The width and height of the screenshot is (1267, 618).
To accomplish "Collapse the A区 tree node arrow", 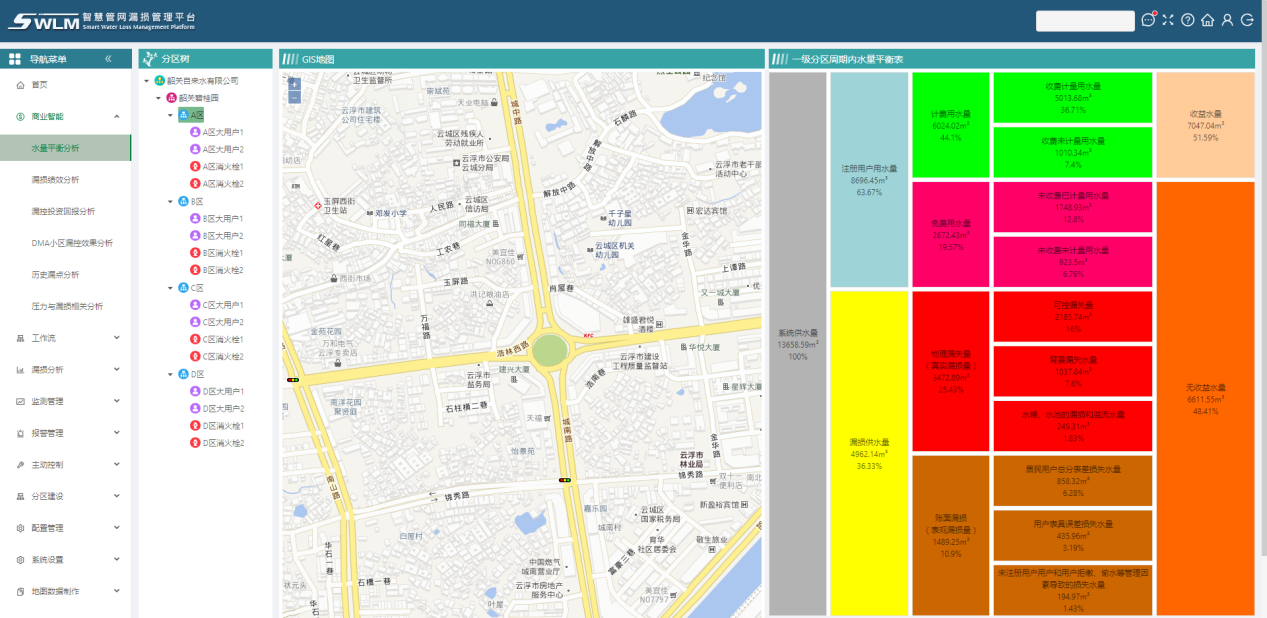I will (x=170, y=115).
